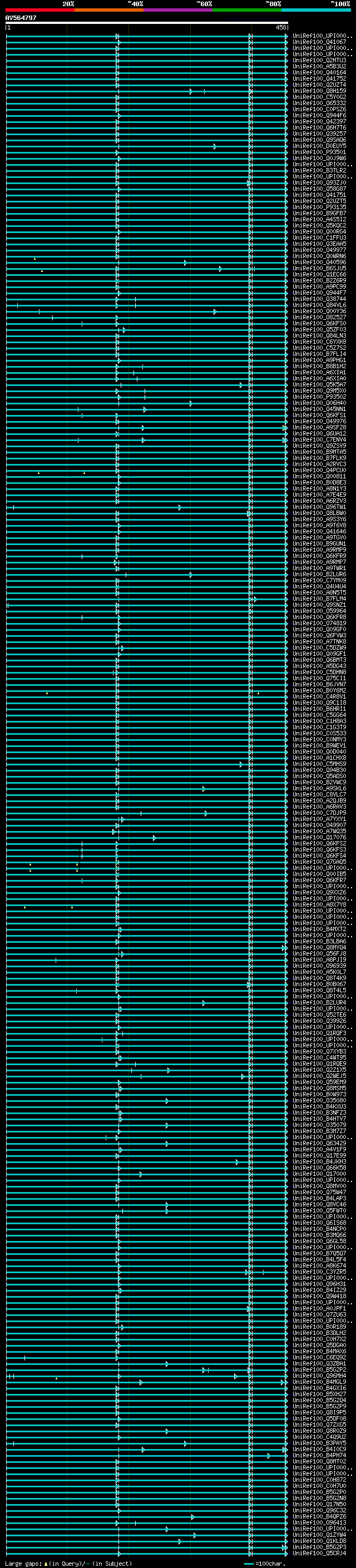Select hit UniRef100_A4S5I2

click(x=319, y=219)
